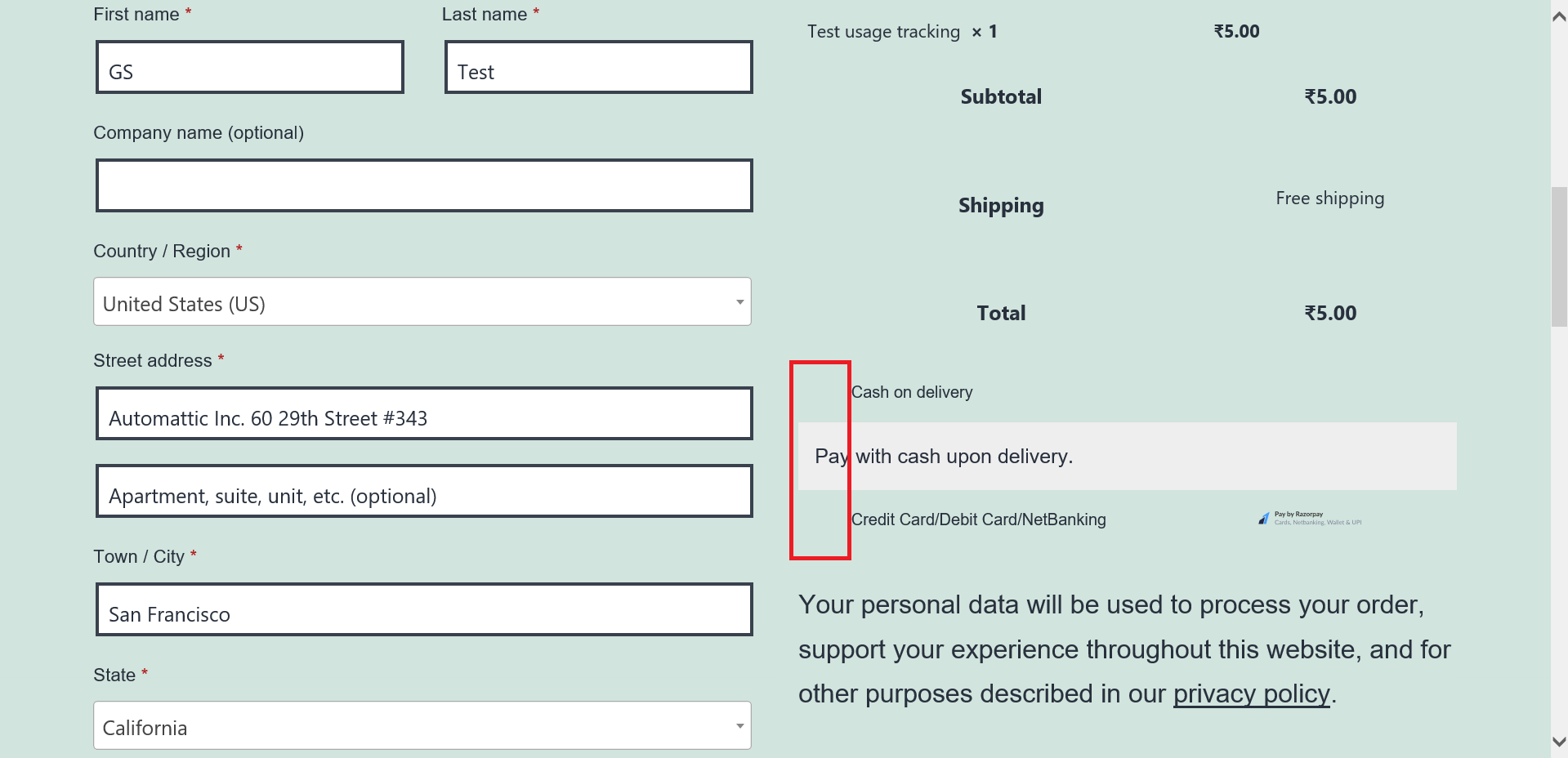
Task: Expand the State selector showing California
Action: tap(422, 725)
